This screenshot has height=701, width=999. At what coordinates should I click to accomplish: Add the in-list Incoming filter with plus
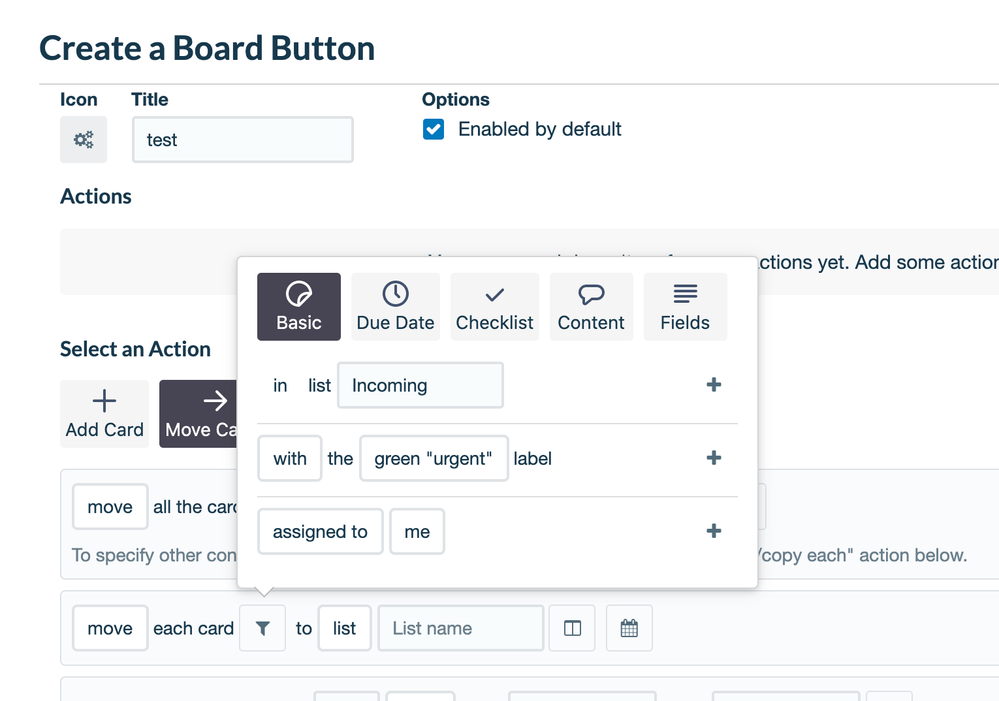coord(714,385)
